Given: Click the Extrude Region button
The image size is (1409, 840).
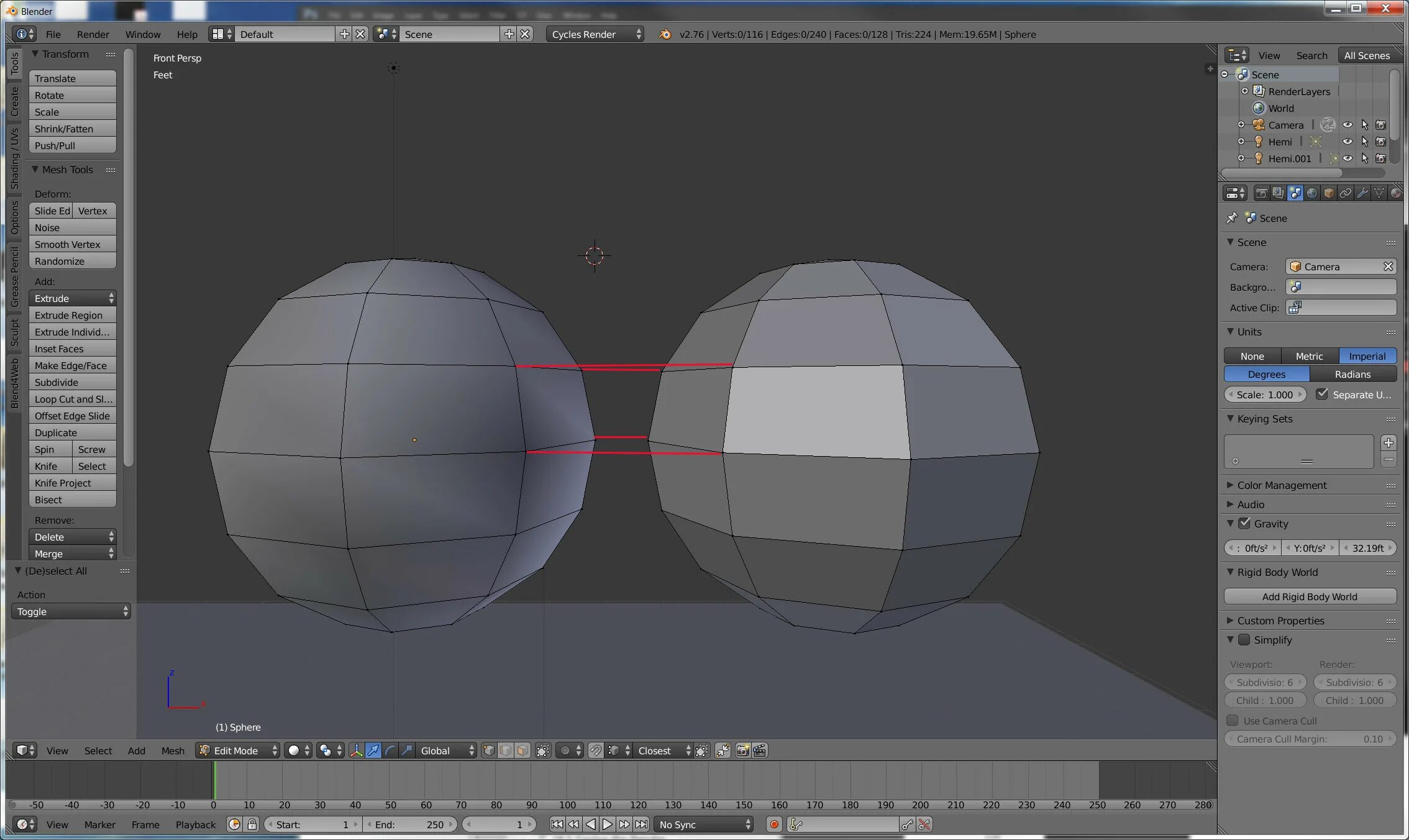Looking at the screenshot, I should (x=72, y=315).
